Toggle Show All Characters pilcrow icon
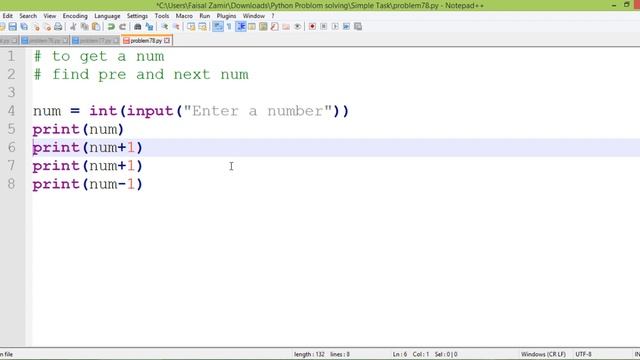640x360 pixels. [x=229, y=27]
